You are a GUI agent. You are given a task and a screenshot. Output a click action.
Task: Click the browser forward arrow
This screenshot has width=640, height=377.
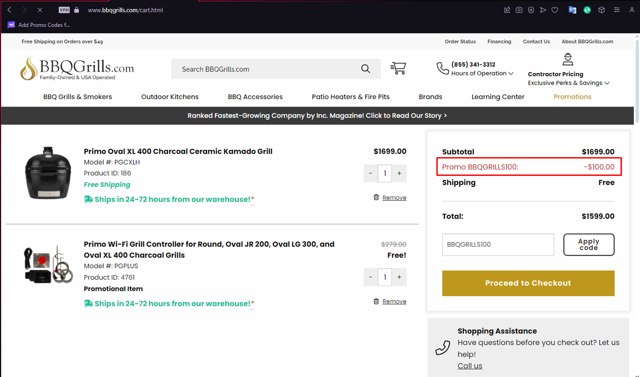tap(24, 10)
